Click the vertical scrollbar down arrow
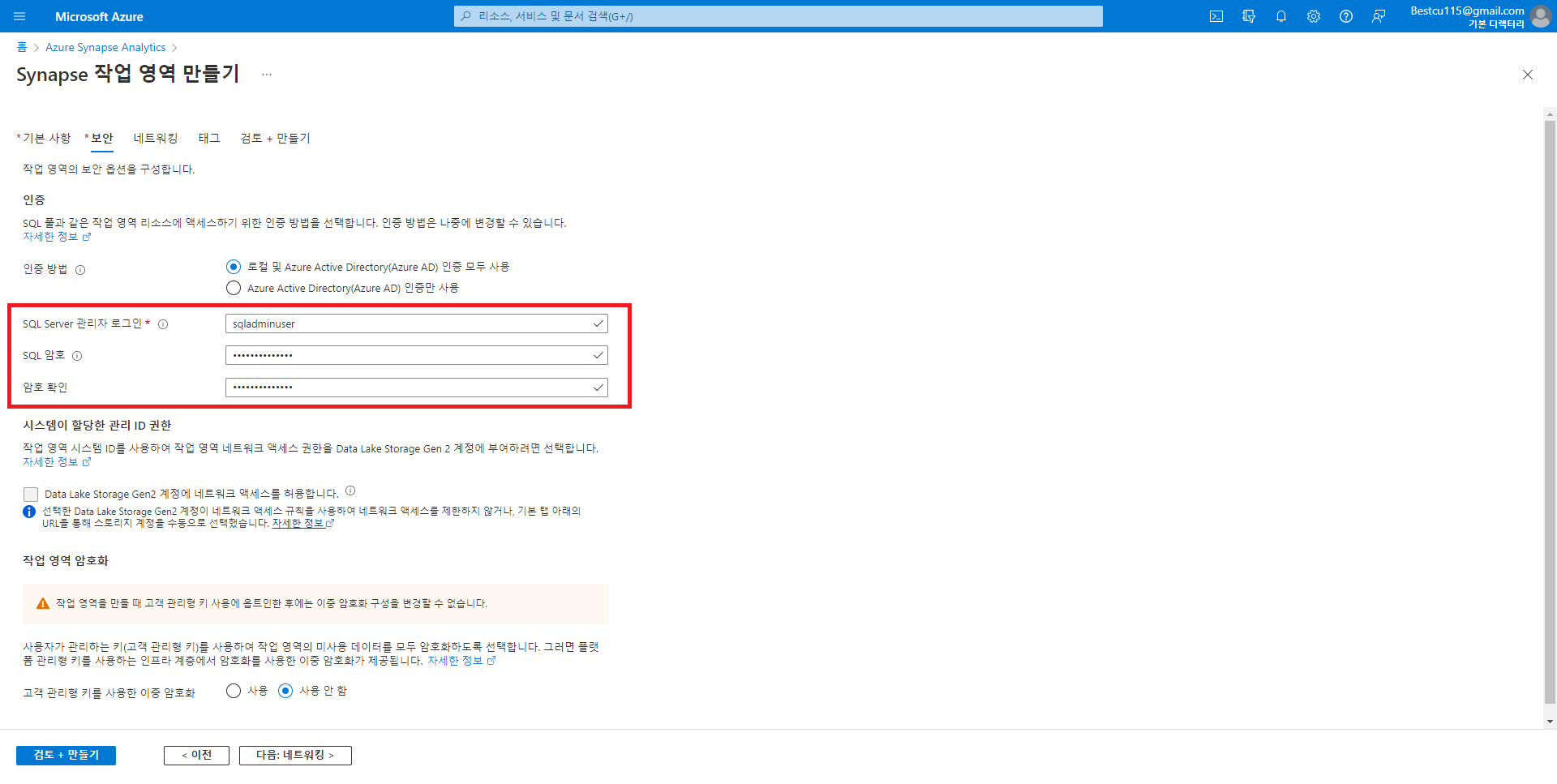The image size is (1557, 784). (1550, 722)
